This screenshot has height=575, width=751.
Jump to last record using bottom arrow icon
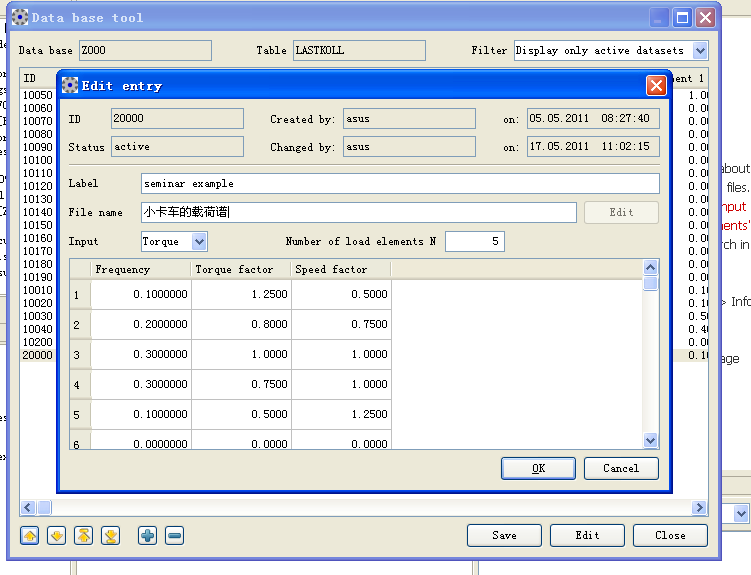111,536
